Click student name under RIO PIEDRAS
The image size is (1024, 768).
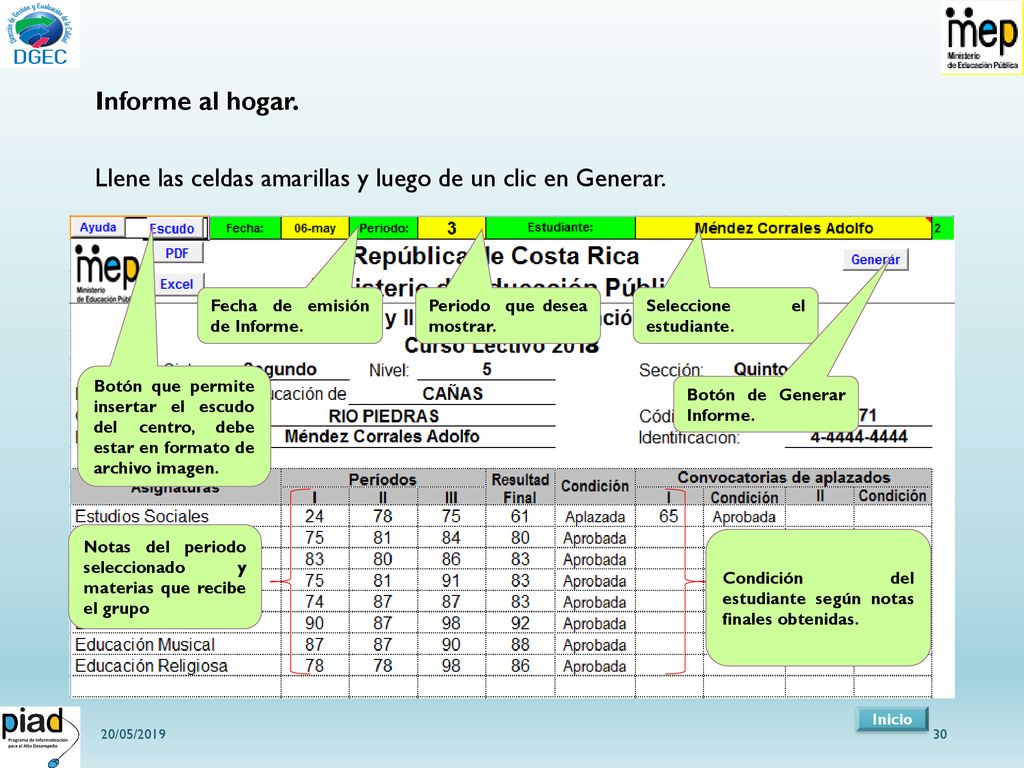pos(382,436)
